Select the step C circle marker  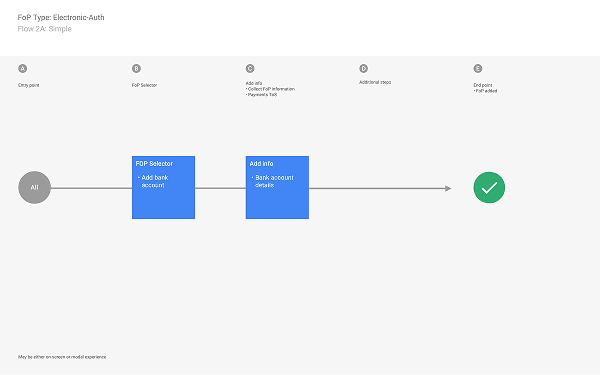click(x=250, y=68)
